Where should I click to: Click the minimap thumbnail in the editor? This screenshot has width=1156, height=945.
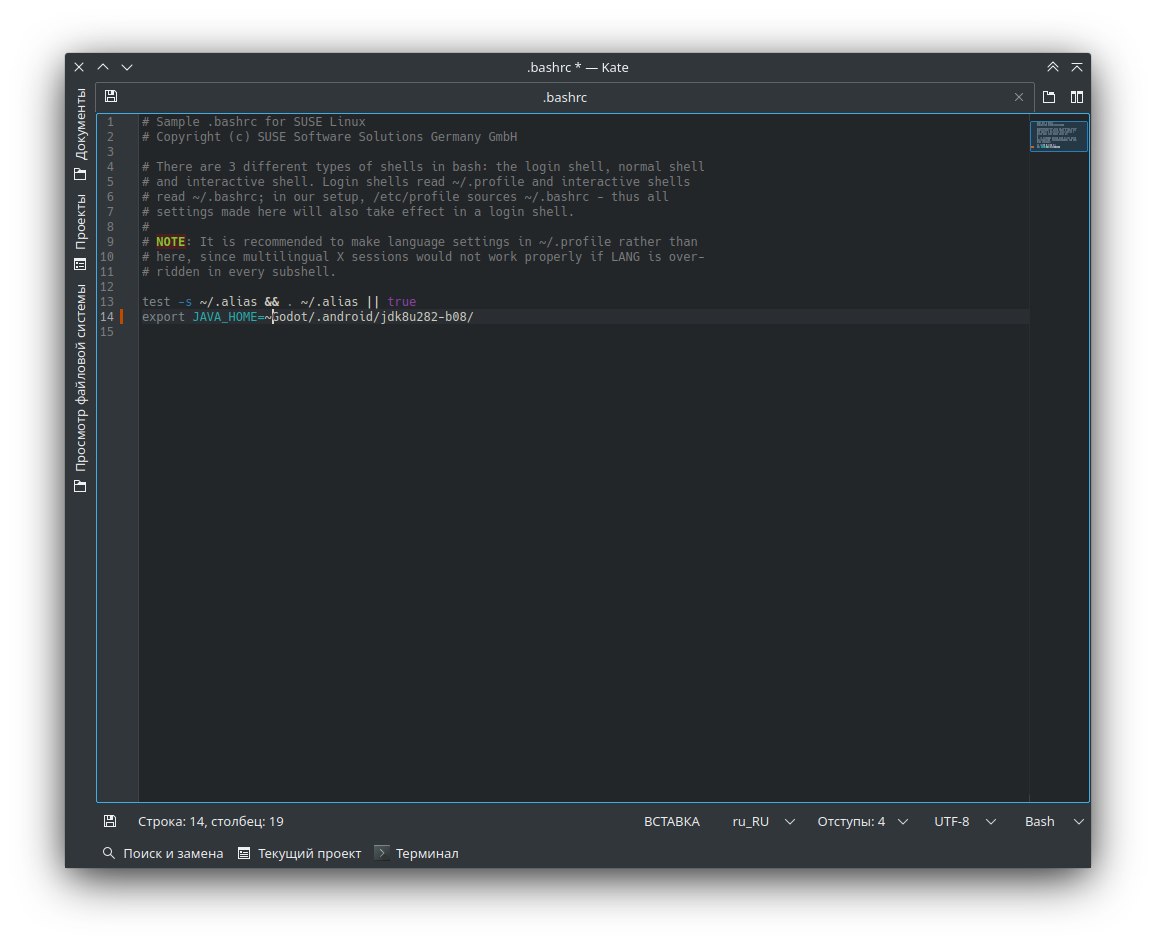click(1059, 136)
